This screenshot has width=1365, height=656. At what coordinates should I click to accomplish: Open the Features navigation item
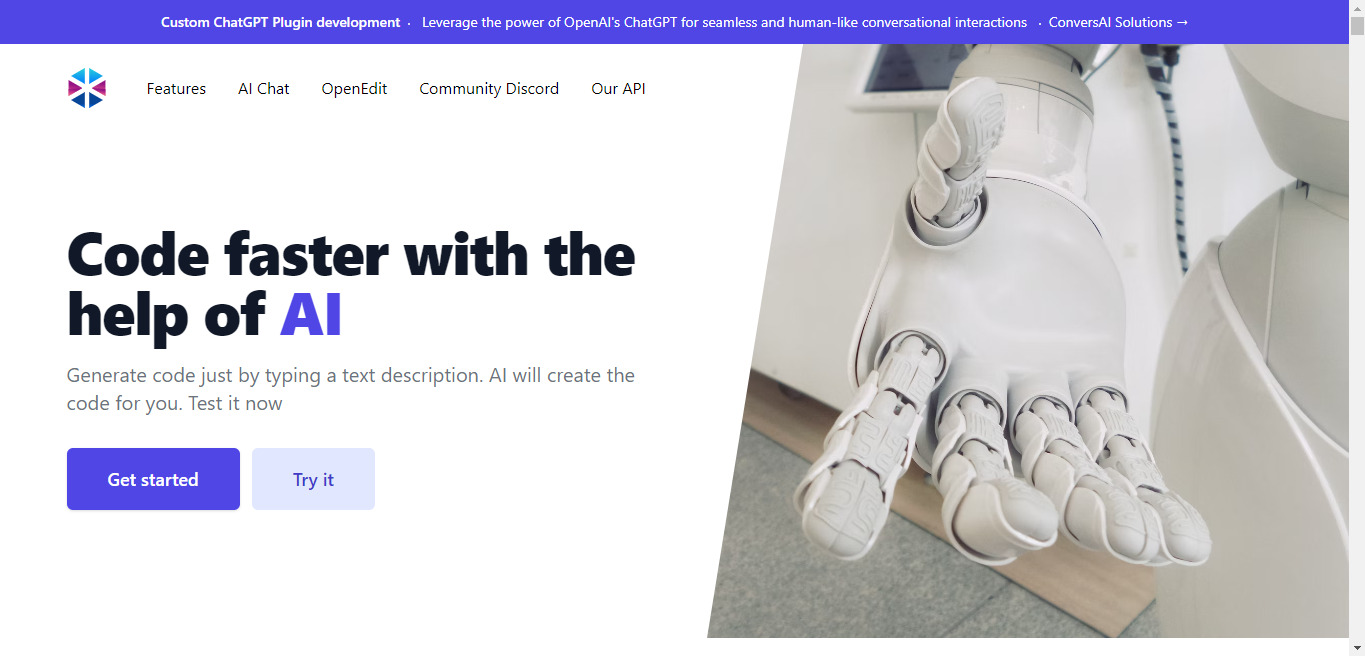tap(176, 89)
